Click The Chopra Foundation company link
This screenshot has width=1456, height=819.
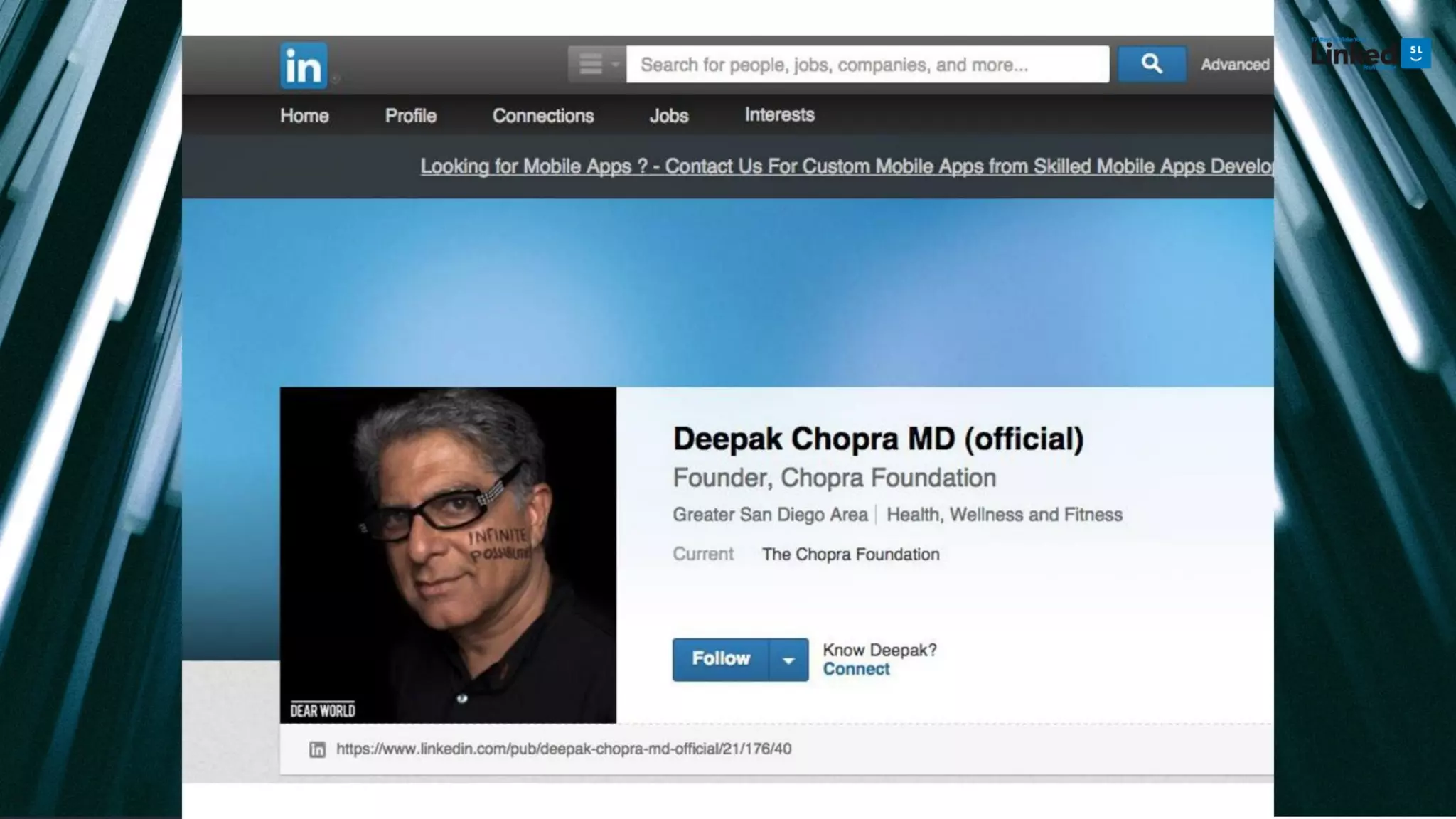[850, 555]
